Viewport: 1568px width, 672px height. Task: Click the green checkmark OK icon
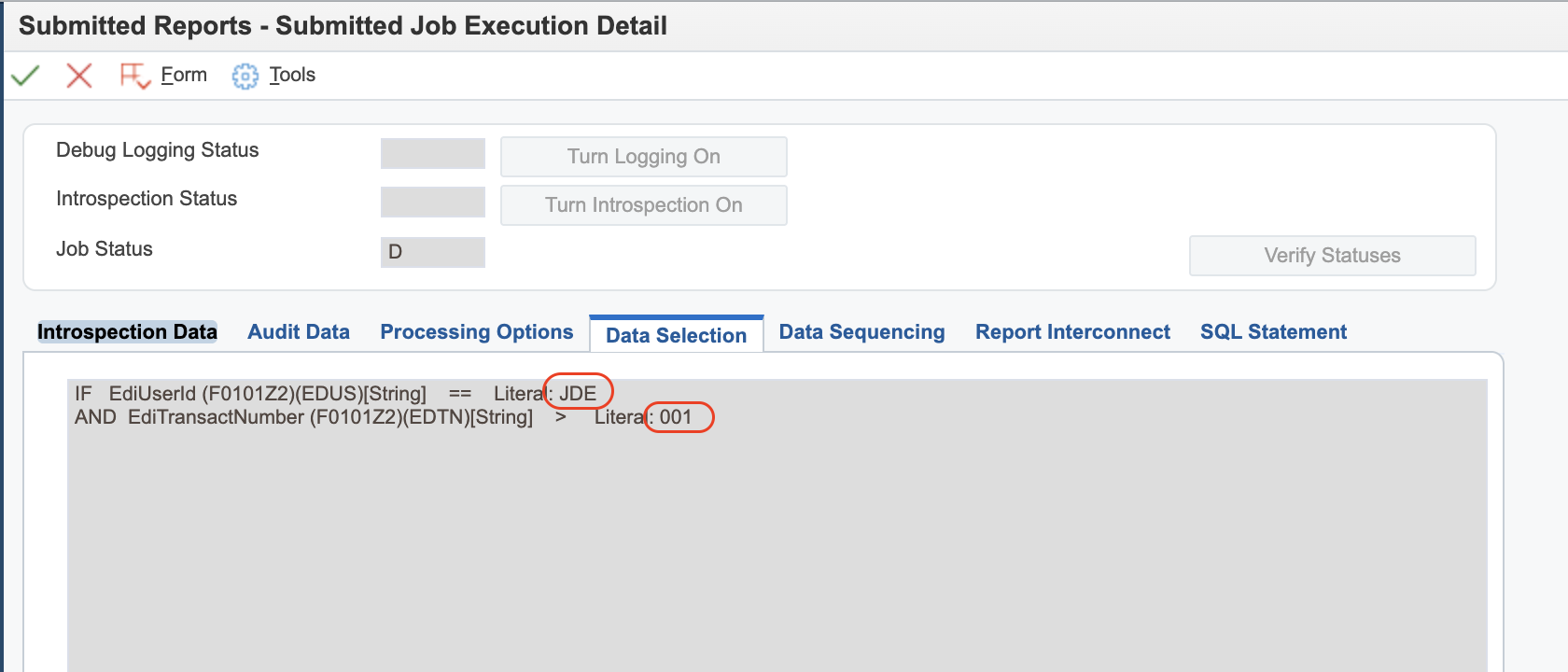[25, 76]
